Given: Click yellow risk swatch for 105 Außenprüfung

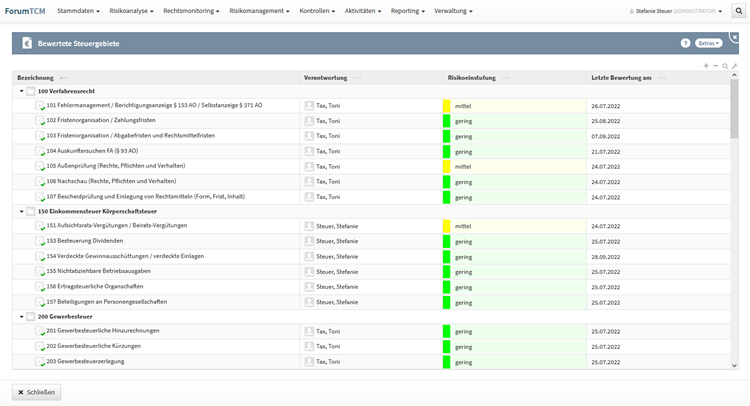Looking at the screenshot, I should (447, 166).
